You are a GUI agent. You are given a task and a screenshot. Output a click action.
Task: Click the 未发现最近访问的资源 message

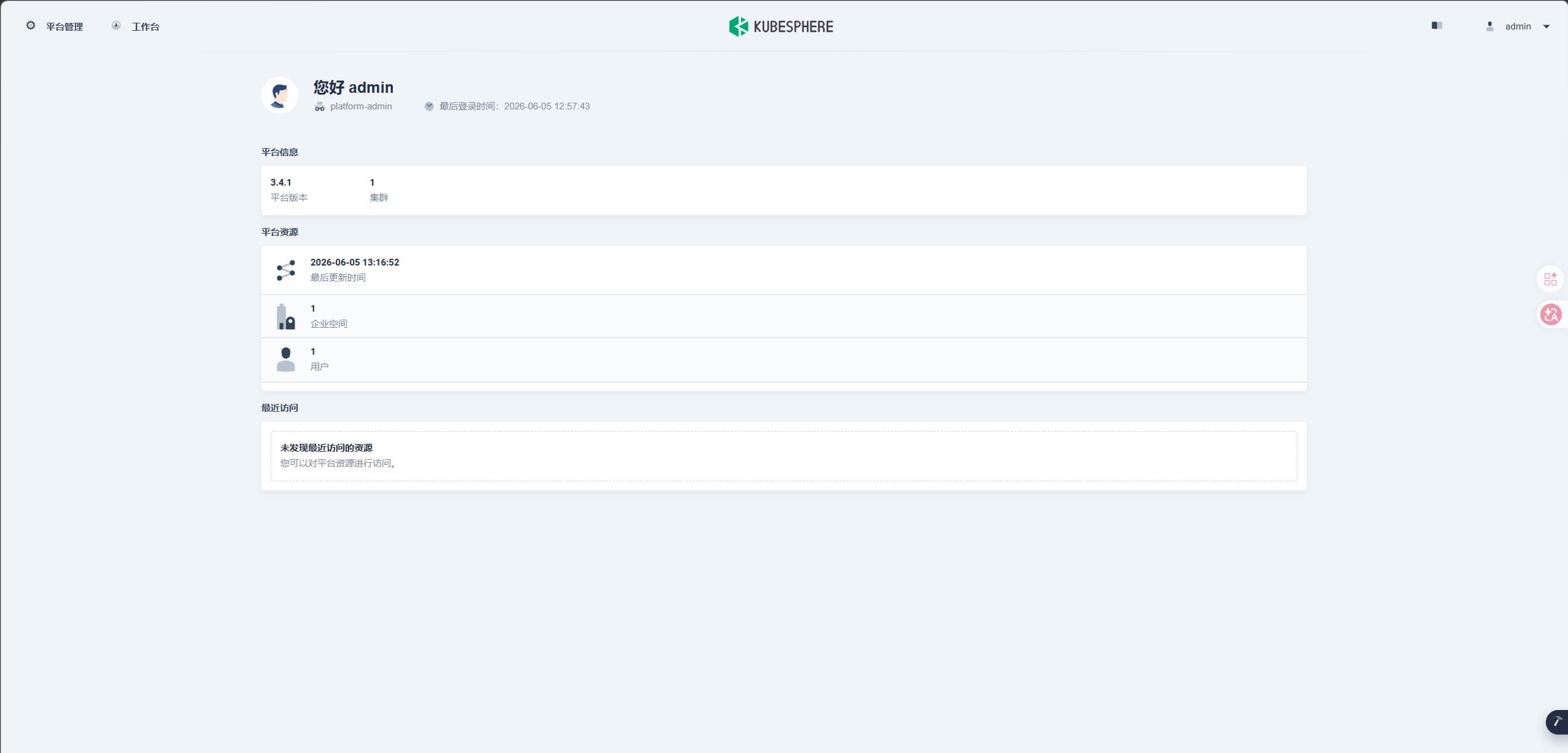[327, 448]
